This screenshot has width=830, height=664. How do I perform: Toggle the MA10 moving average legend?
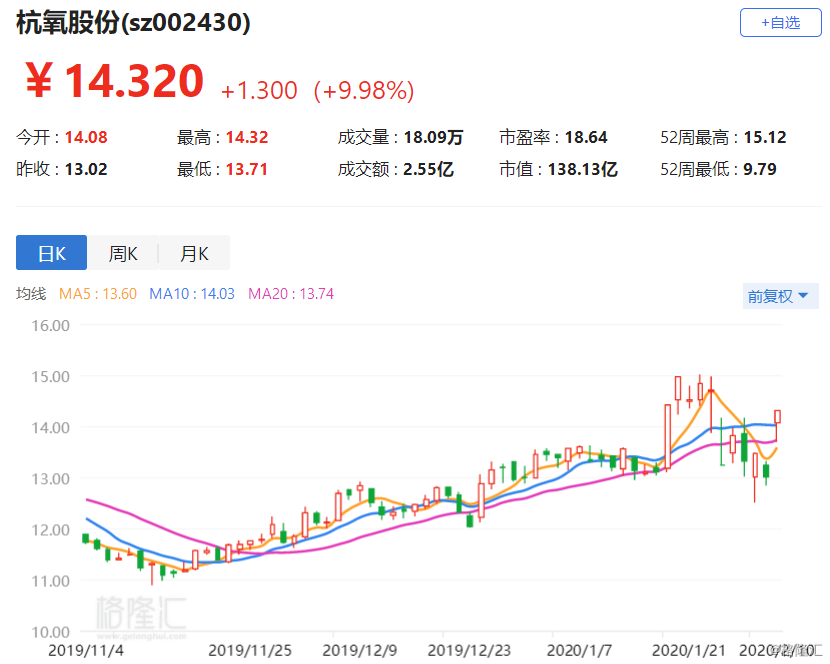(192, 294)
